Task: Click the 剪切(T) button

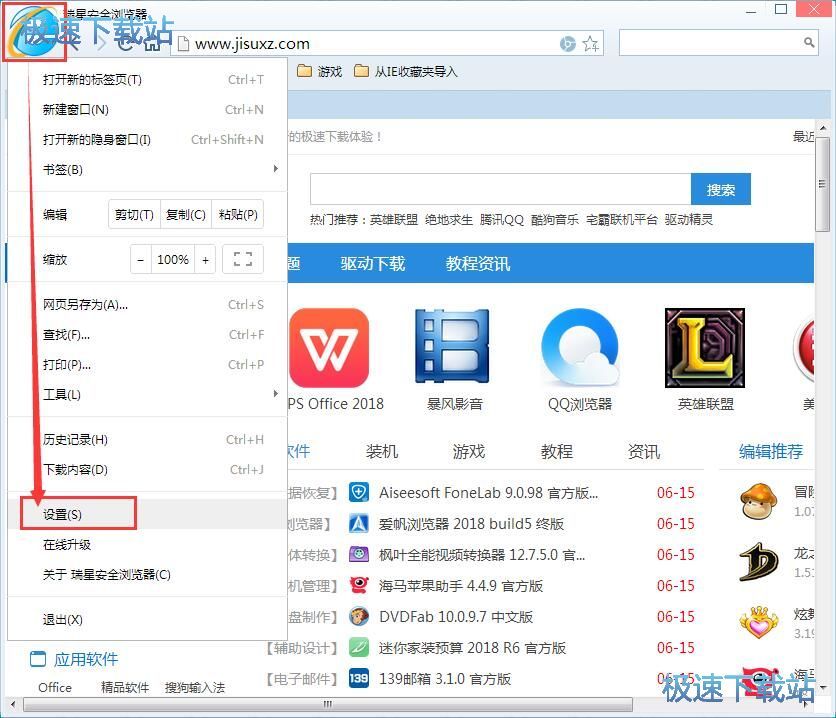Action: point(134,214)
